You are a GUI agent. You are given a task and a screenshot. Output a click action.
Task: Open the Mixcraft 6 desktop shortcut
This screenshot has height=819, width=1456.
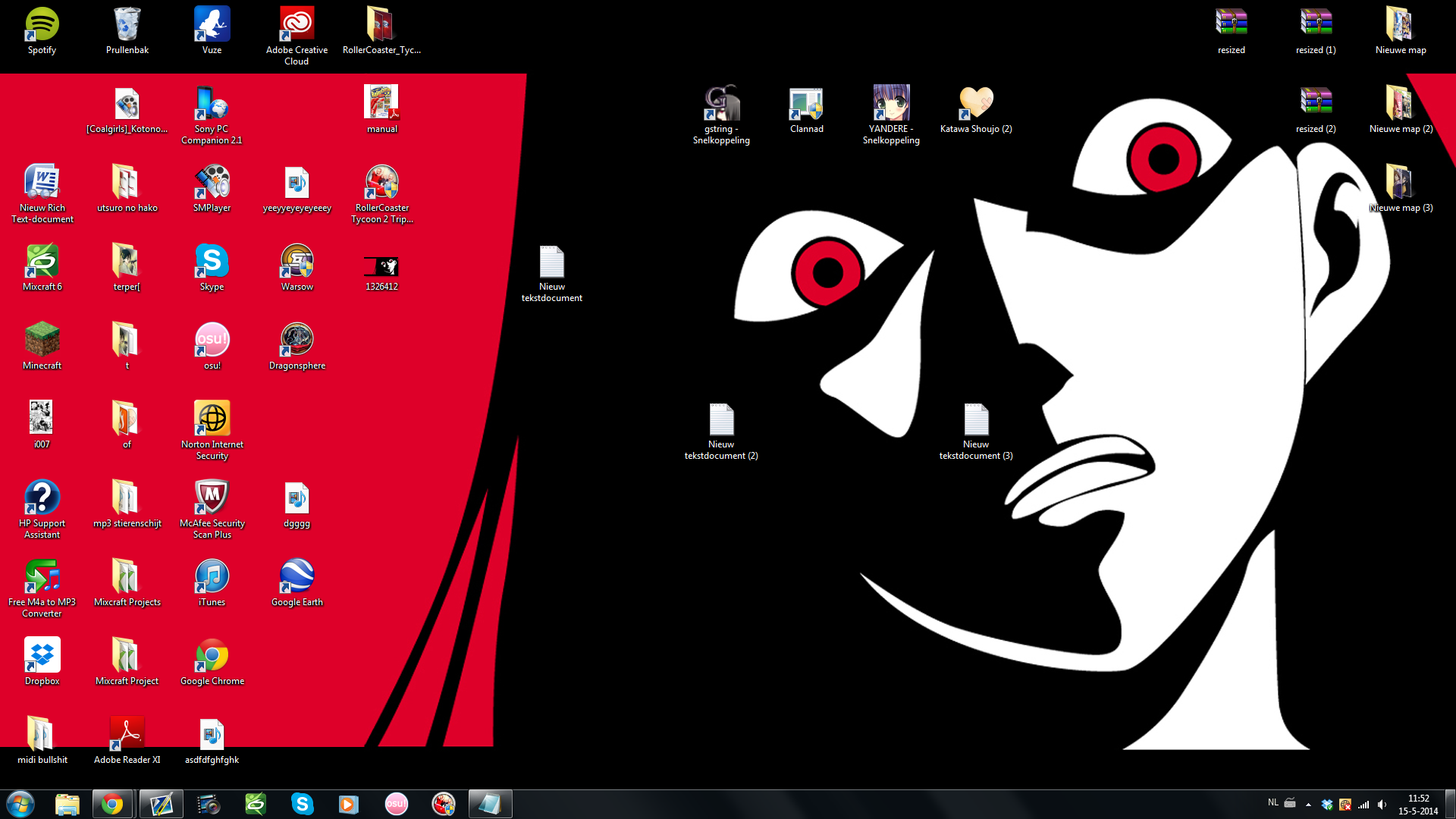click(x=42, y=262)
